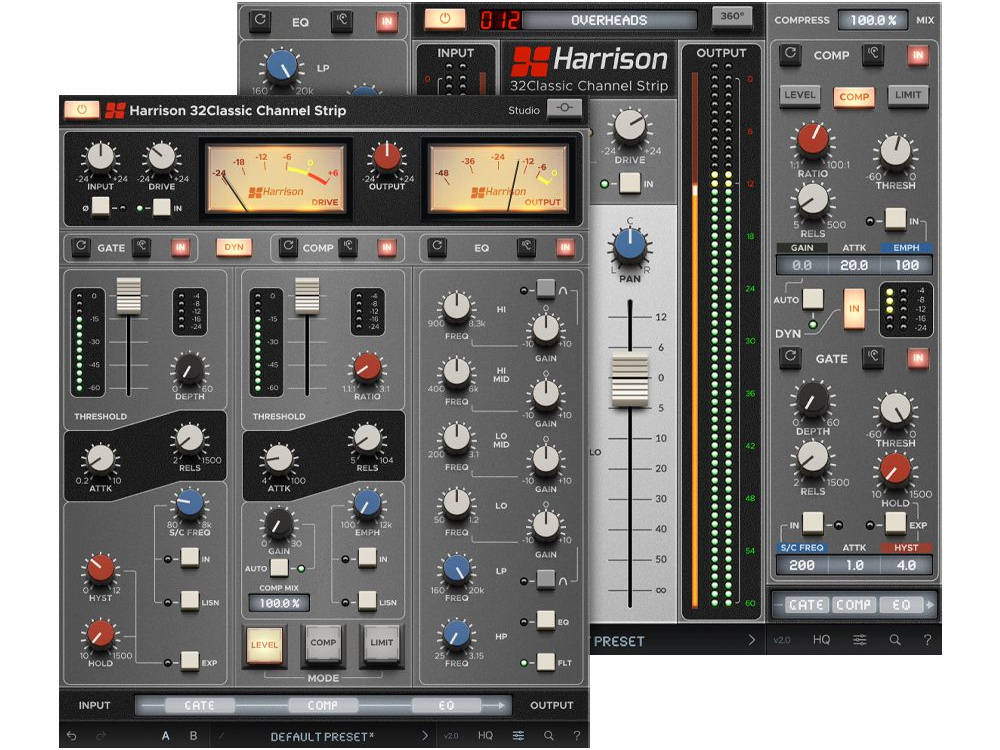Toggle the rear window power button

pos(445,19)
